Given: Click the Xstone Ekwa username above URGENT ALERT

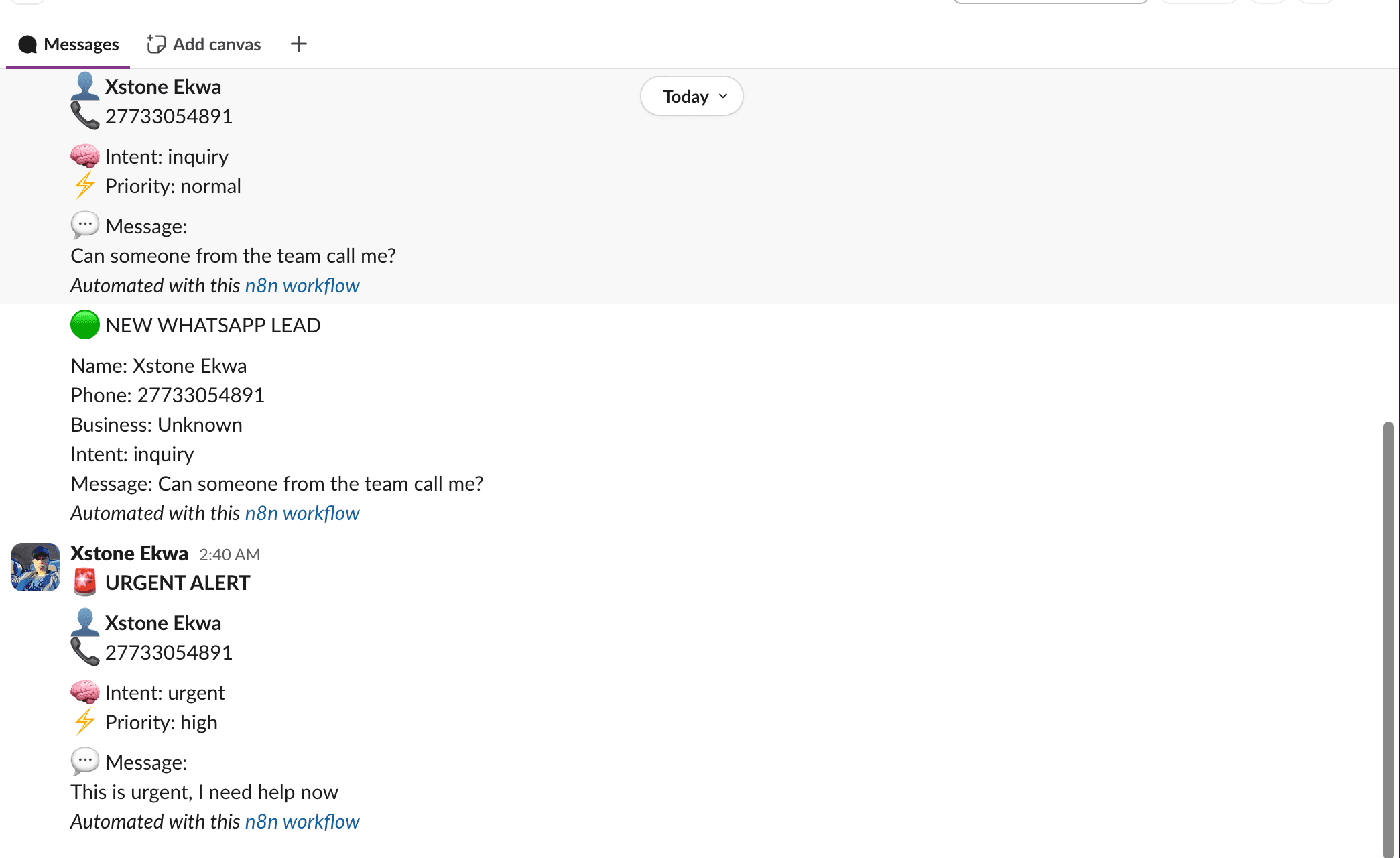Looking at the screenshot, I should pyautogui.click(x=128, y=553).
